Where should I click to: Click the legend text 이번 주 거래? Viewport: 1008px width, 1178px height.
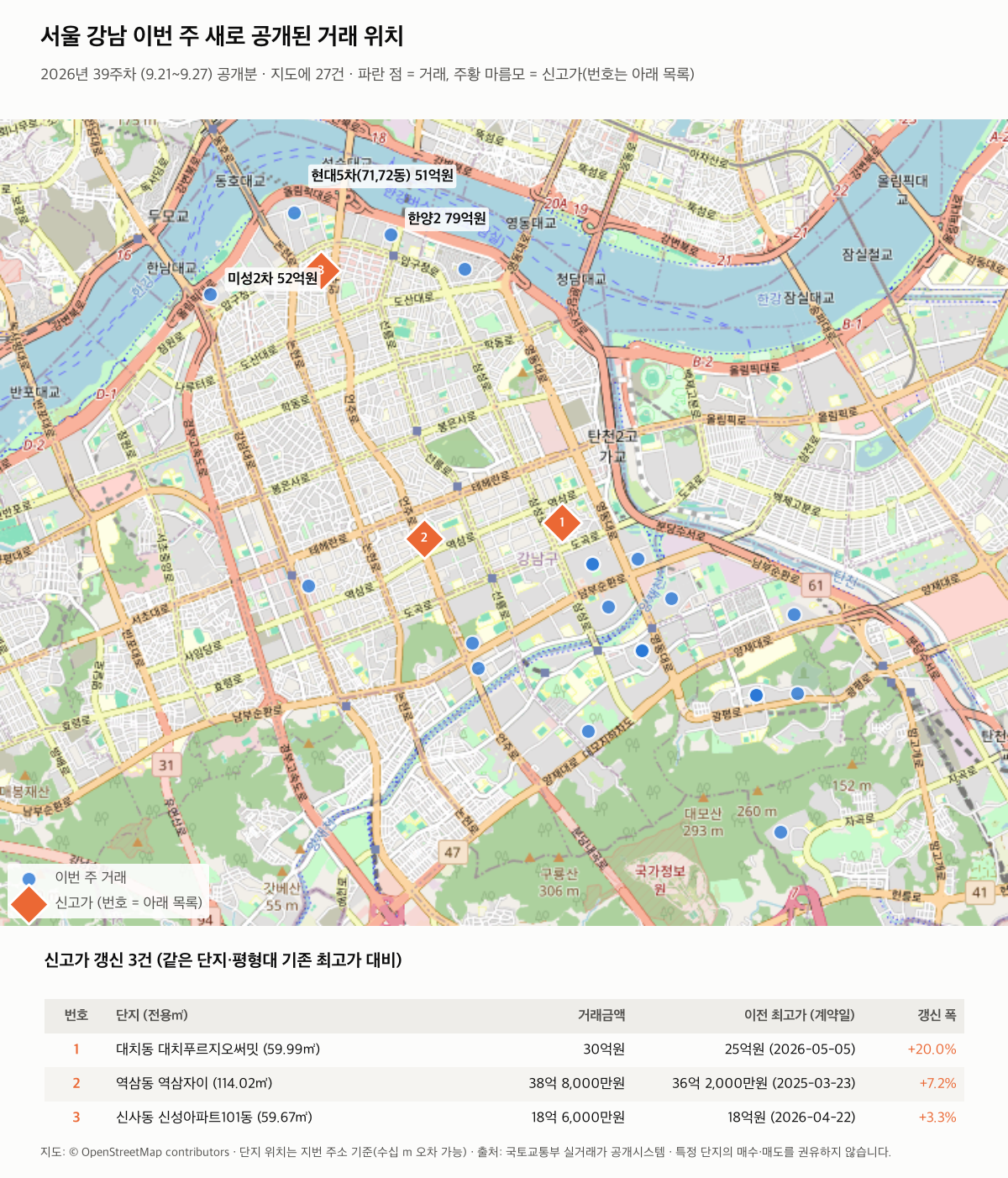(x=91, y=877)
